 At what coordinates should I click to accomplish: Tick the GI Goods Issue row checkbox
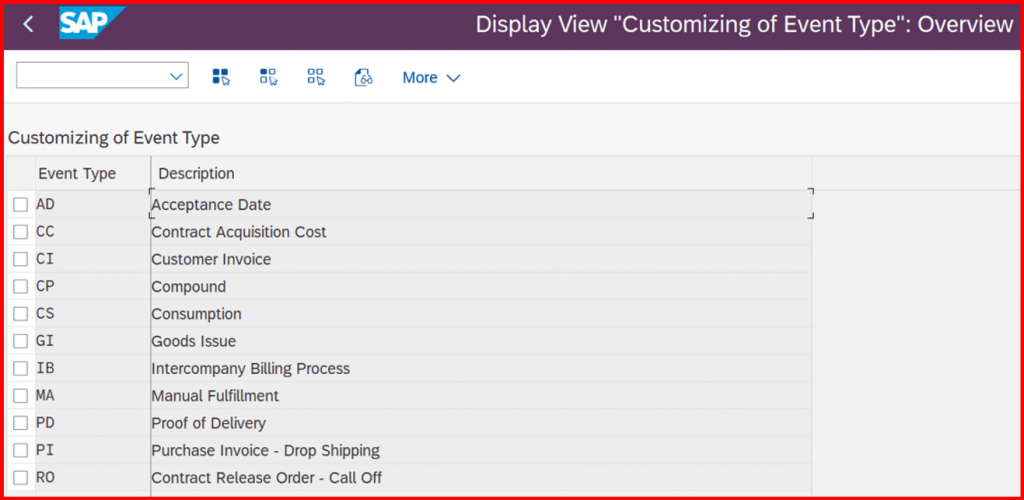21,341
